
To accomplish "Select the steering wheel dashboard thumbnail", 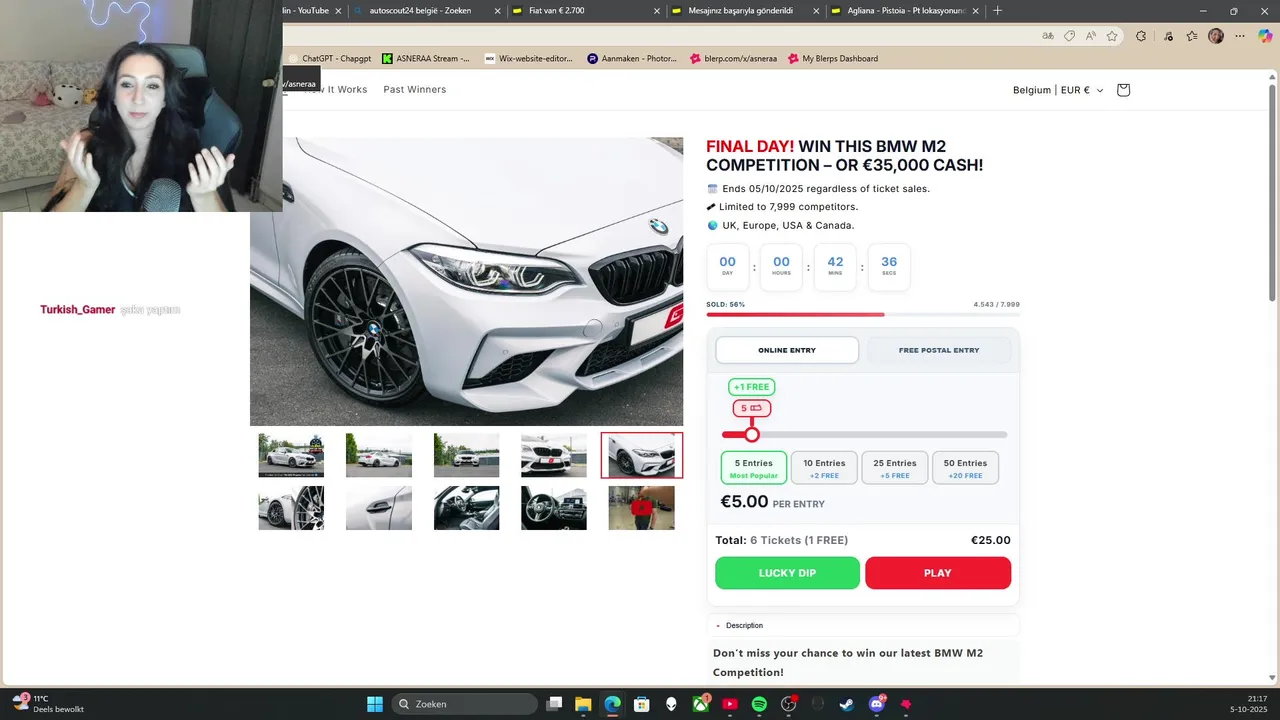I will (x=554, y=508).
